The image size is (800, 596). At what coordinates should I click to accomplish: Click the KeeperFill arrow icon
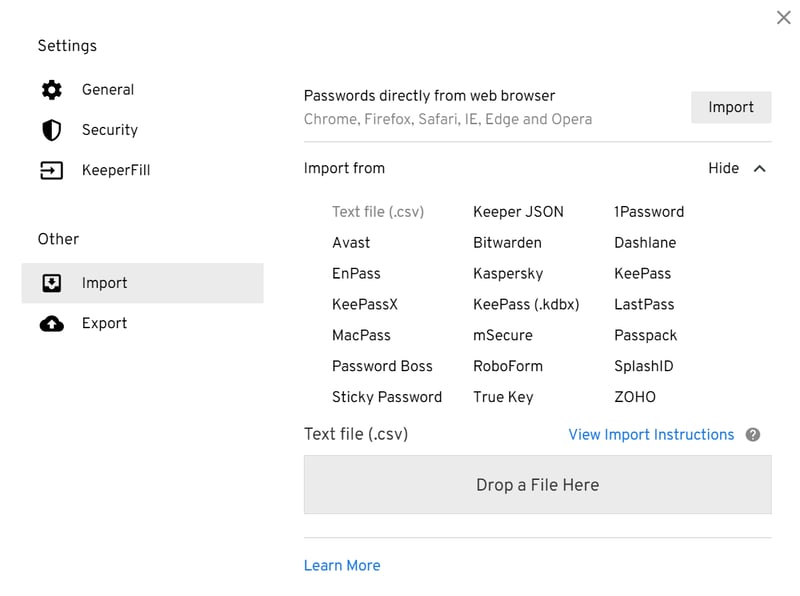pos(52,170)
